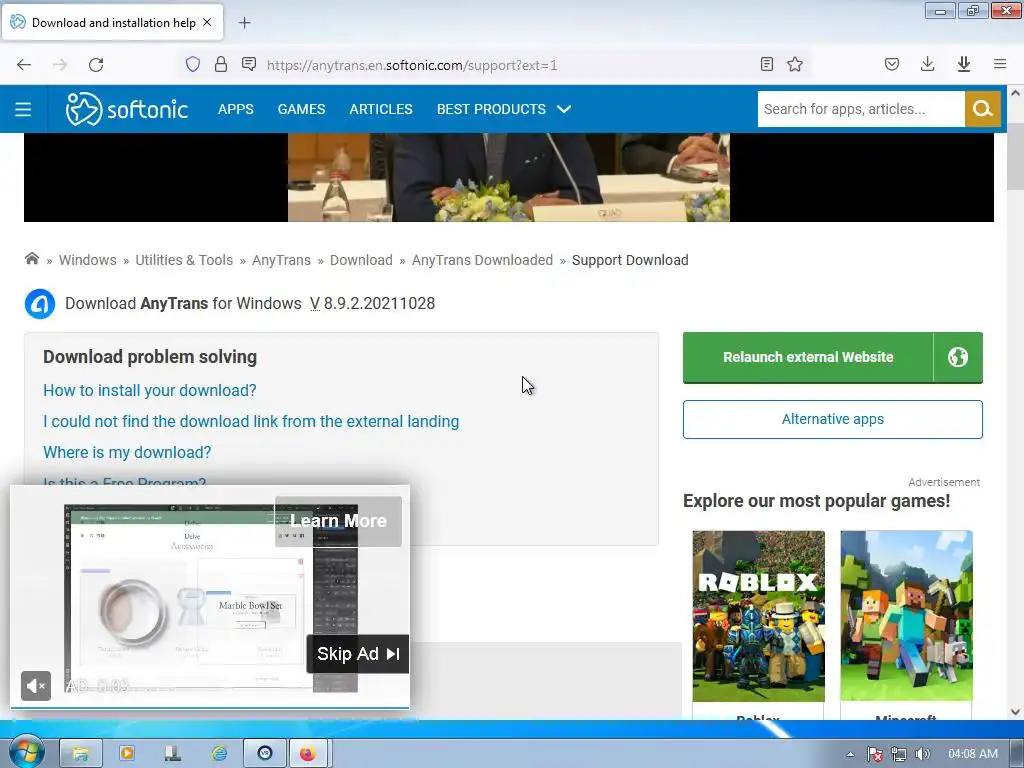This screenshot has height=768, width=1024.
Task: Open Windows Explorer from taskbar
Action: [x=80, y=754]
